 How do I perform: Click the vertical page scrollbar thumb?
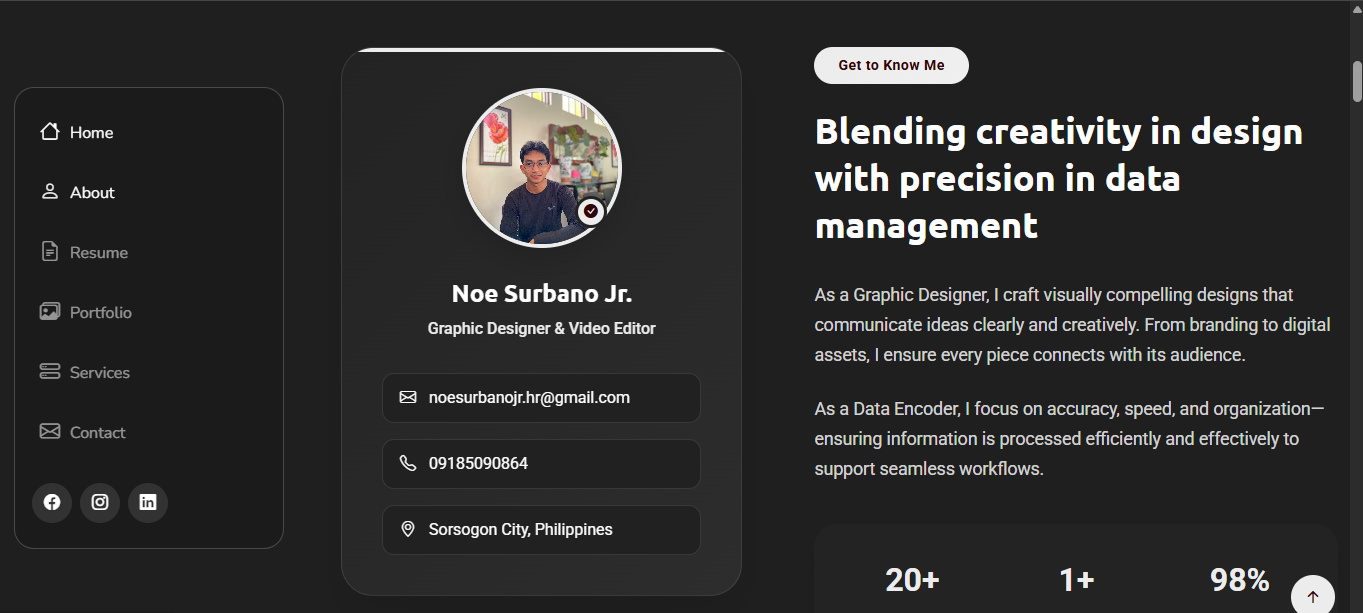(1357, 80)
